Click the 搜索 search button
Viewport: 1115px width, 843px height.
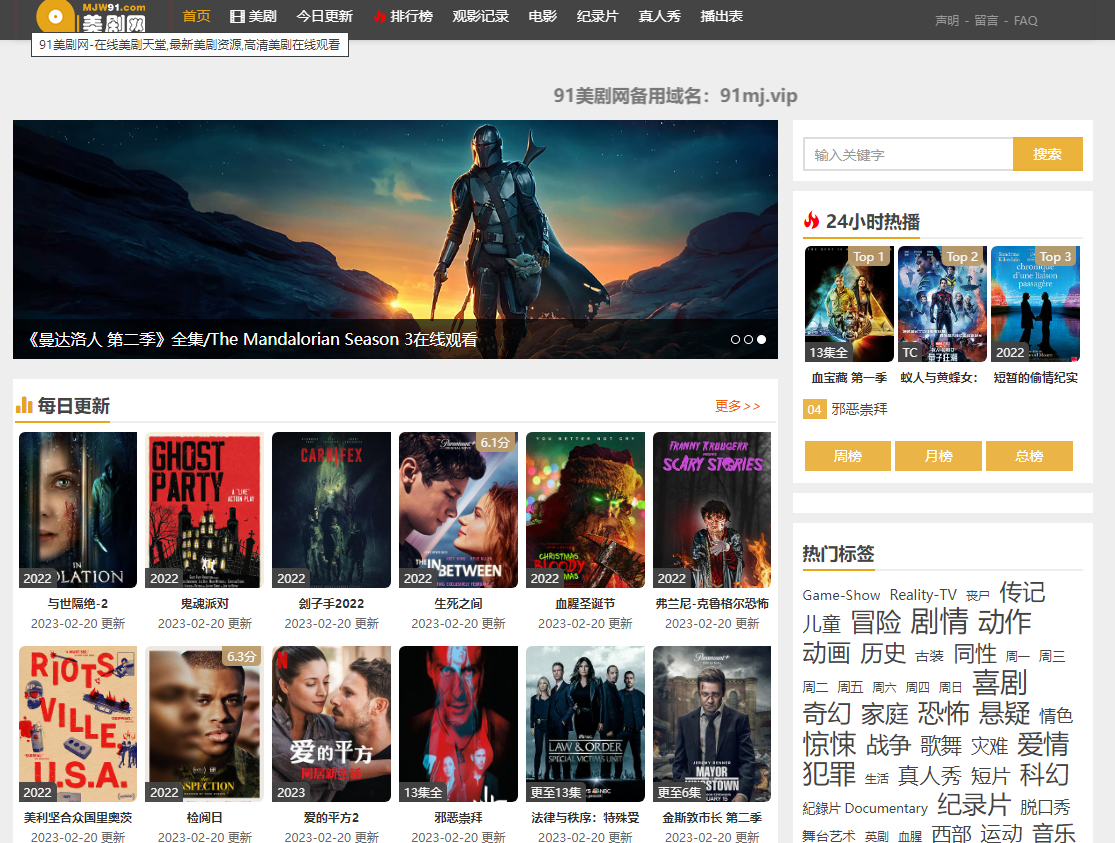pos(1047,154)
